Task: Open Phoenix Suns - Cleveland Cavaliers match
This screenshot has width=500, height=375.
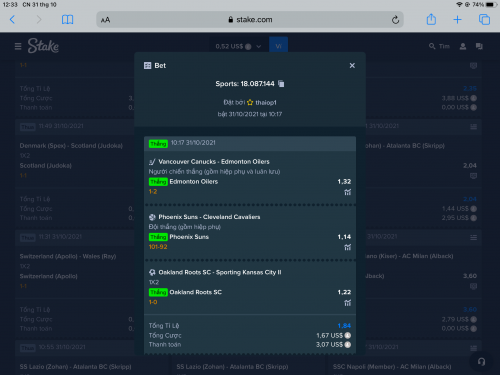Action: pyautogui.click(x=209, y=217)
